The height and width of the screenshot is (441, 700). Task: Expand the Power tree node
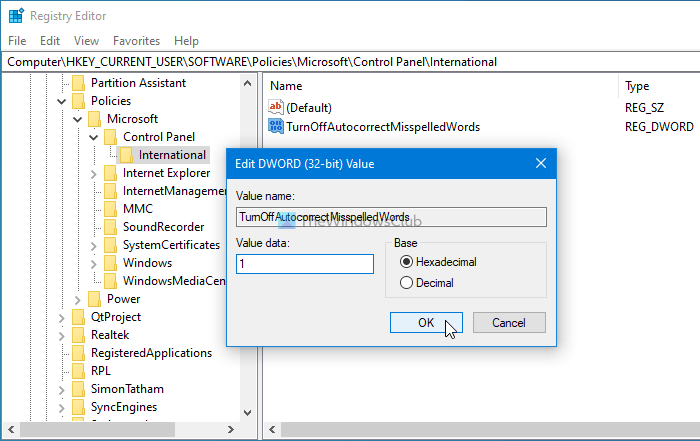[78, 299]
